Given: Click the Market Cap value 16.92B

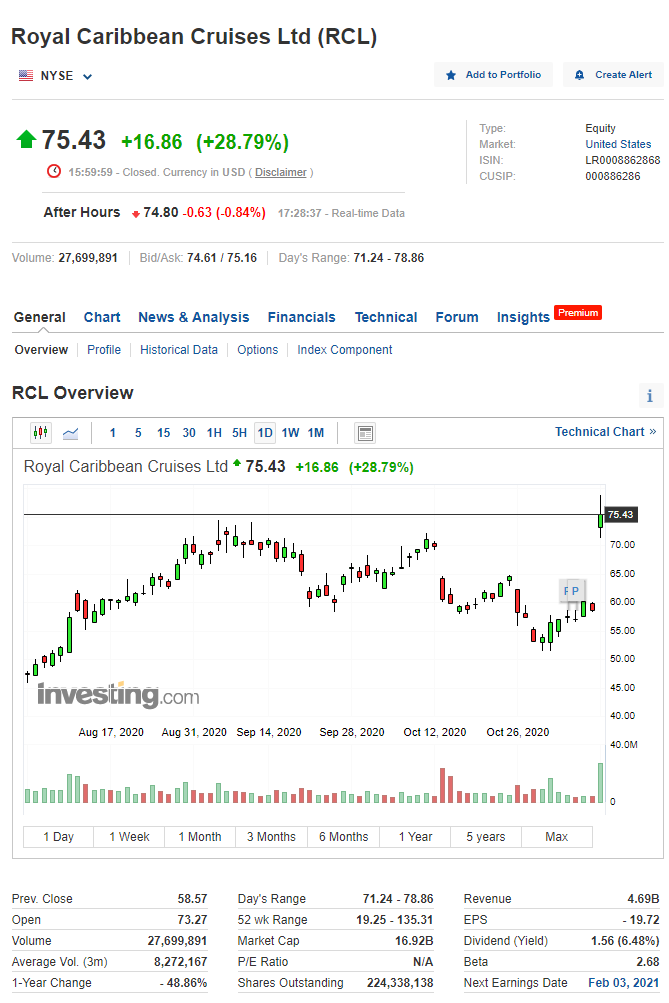Looking at the screenshot, I should [x=414, y=941].
